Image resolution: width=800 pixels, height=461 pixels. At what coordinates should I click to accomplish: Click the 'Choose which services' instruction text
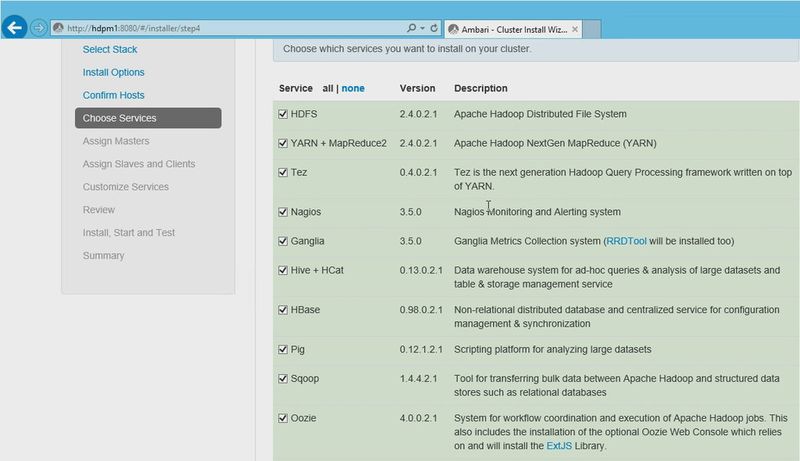point(407,49)
